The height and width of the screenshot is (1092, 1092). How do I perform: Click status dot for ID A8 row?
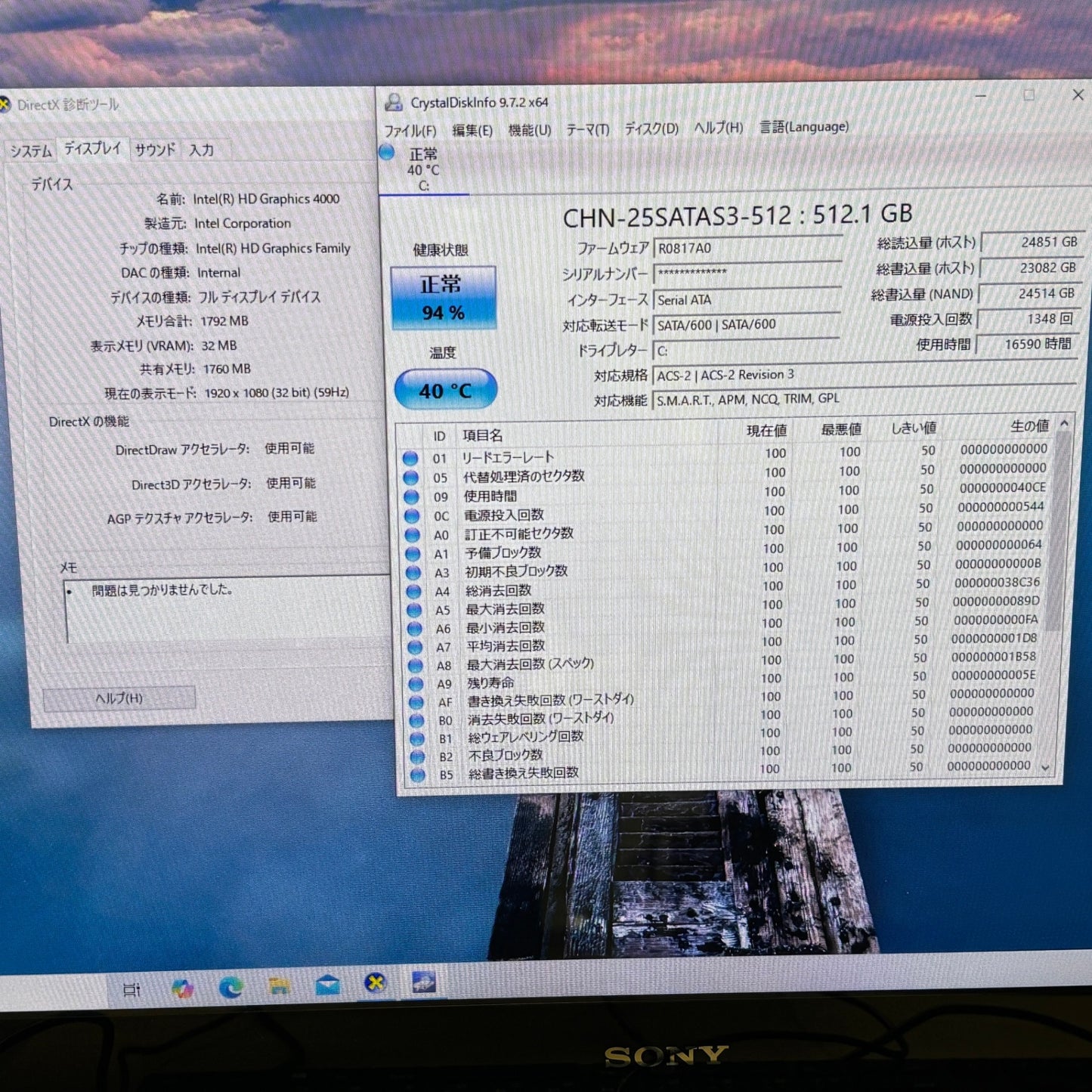[416, 666]
